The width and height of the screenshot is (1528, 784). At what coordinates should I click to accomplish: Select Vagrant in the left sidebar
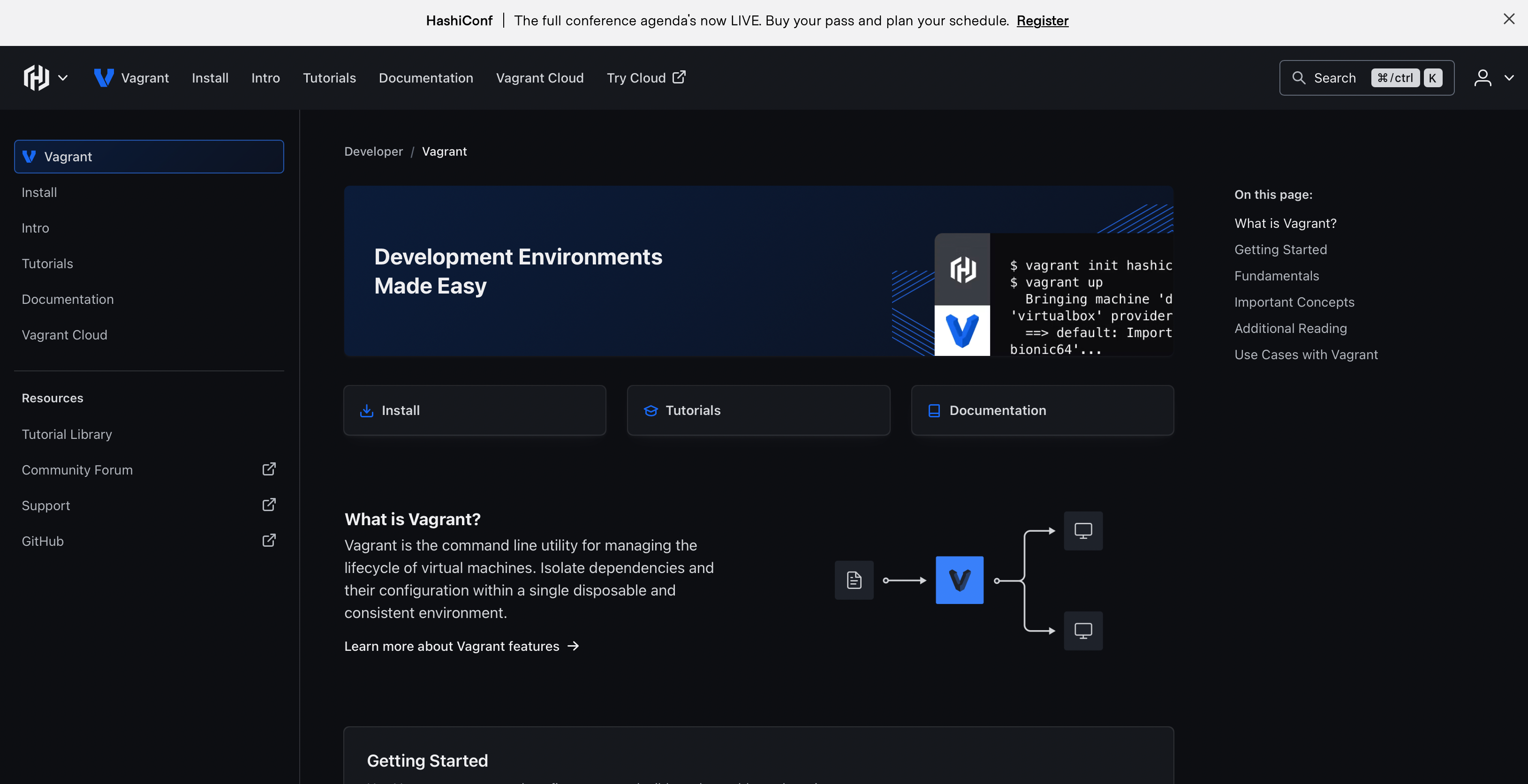click(149, 157)
